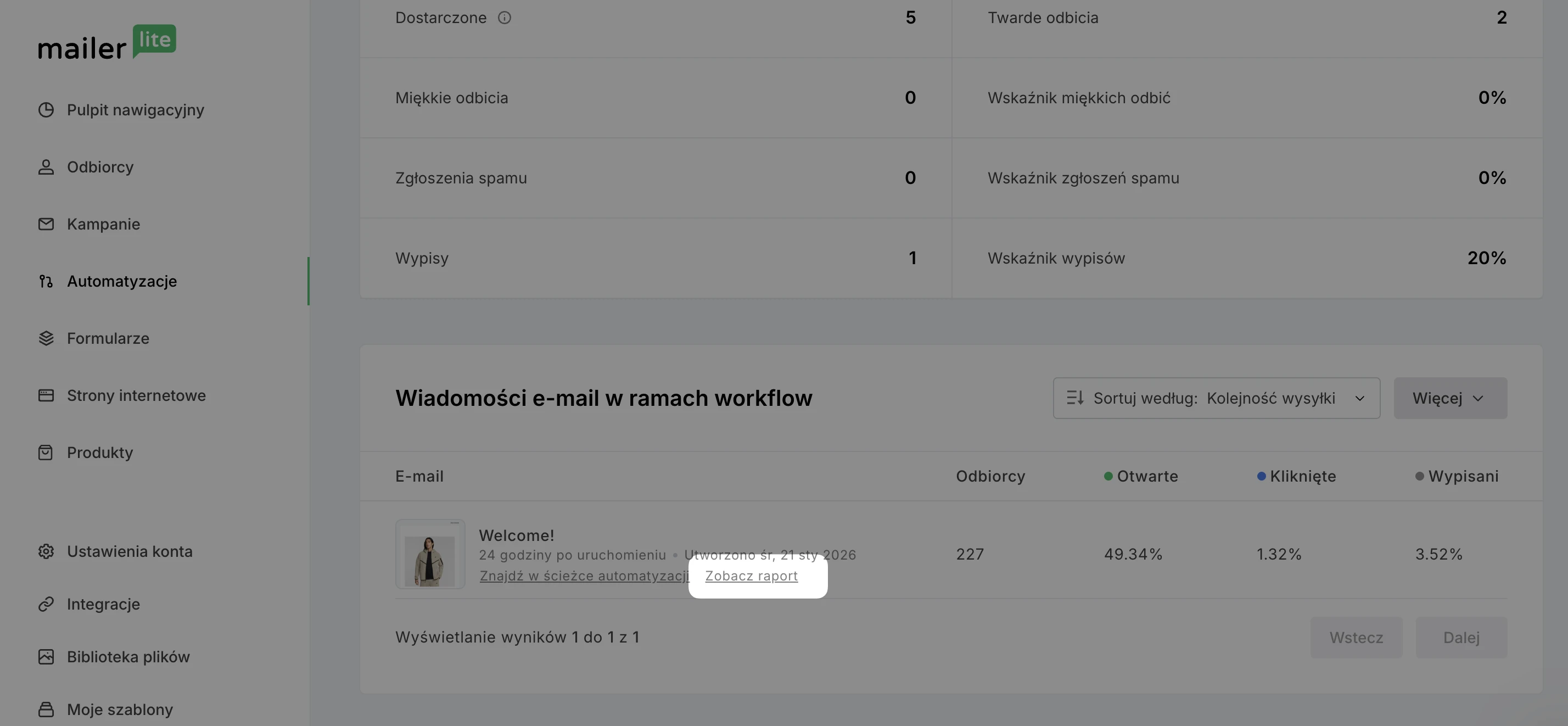Click Biblioteka plików image icon
The height and width of the screenshot is (726, 1568).
(46, 657)
